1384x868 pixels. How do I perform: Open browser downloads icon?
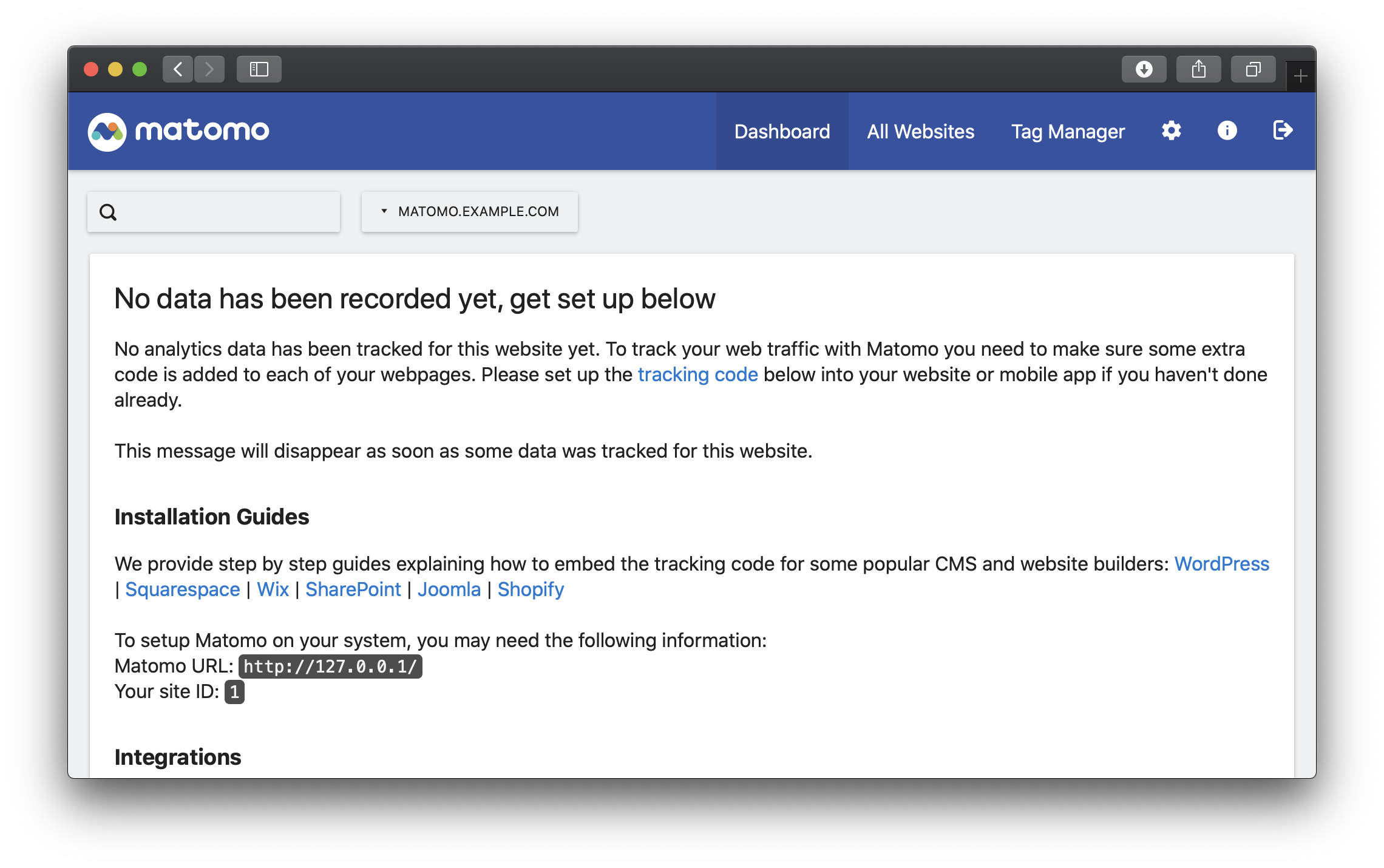(1144, 69)
